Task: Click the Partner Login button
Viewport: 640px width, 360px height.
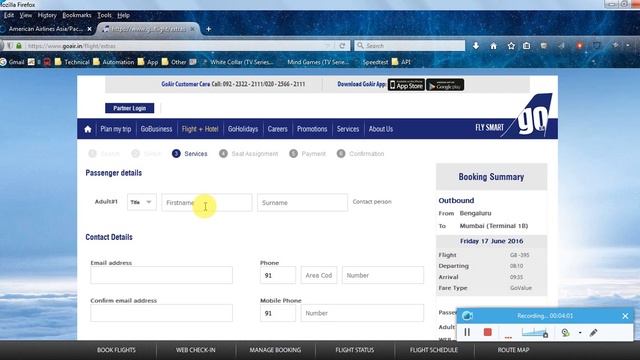Action: pyautogui.click(x=129, y=108)
